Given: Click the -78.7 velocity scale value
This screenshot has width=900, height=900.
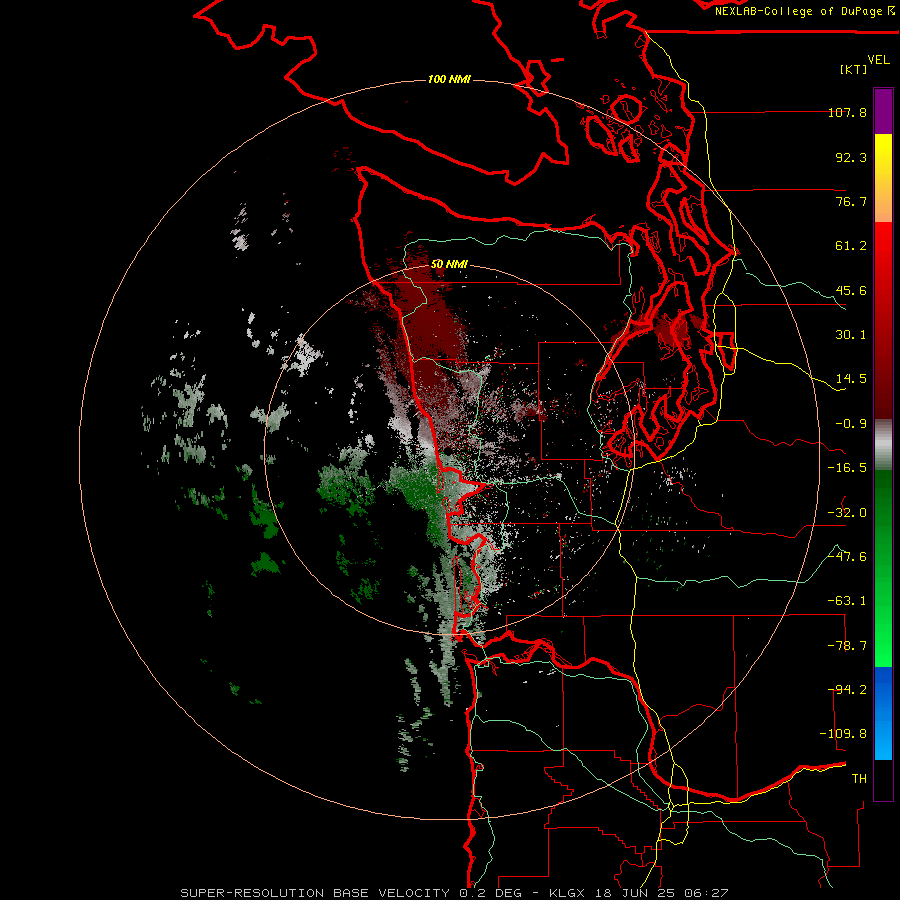Looking at the screenshot, I should [x=847, y=646].
